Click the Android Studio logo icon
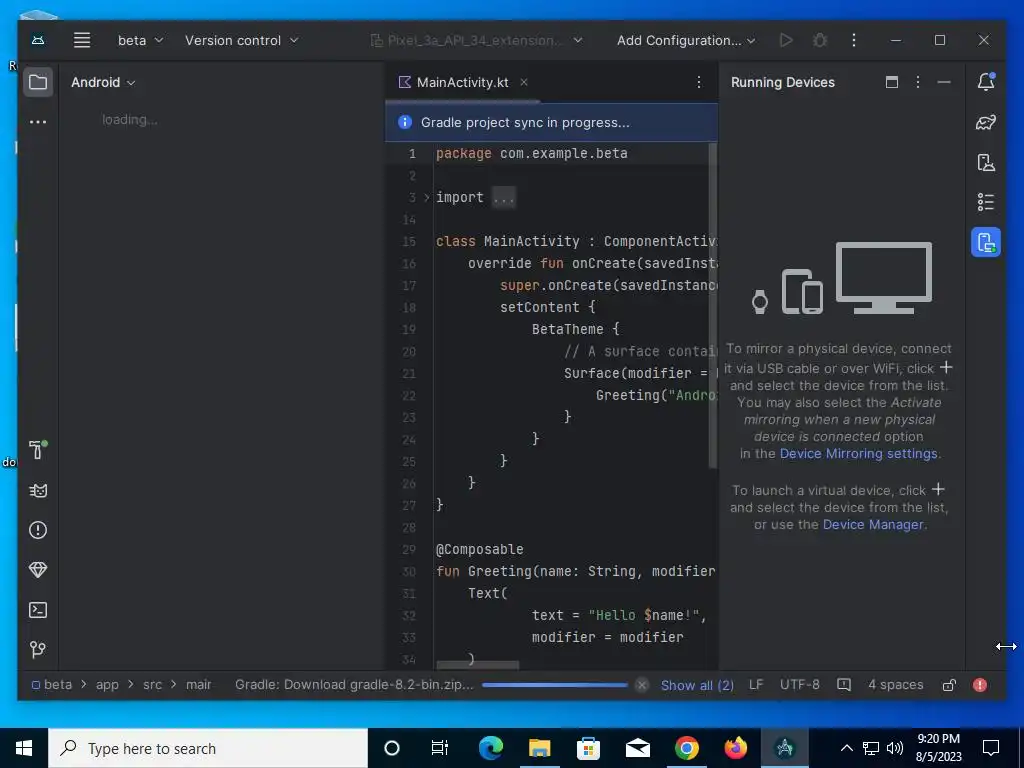1024x768 pixels. [38, 40]
